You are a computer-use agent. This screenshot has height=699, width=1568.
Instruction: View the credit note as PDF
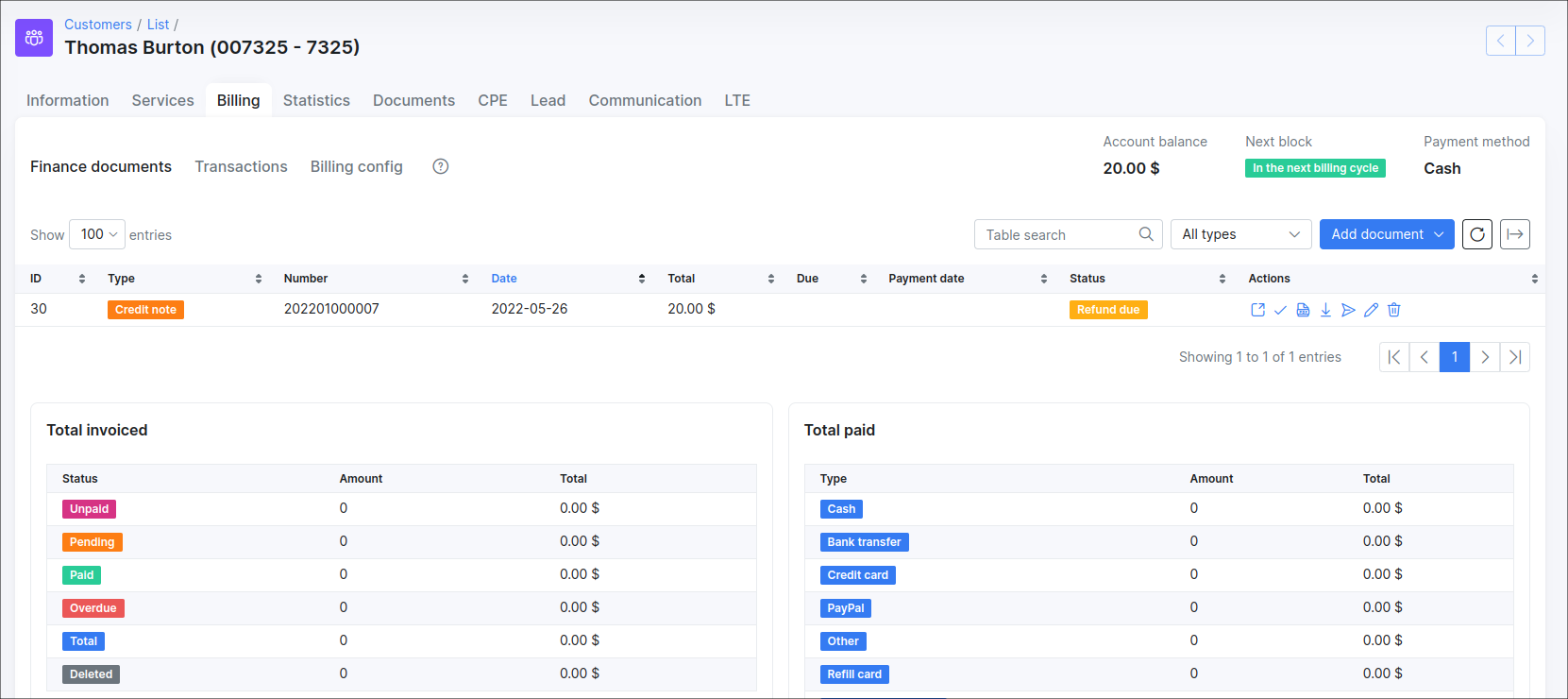[1303, 310]
